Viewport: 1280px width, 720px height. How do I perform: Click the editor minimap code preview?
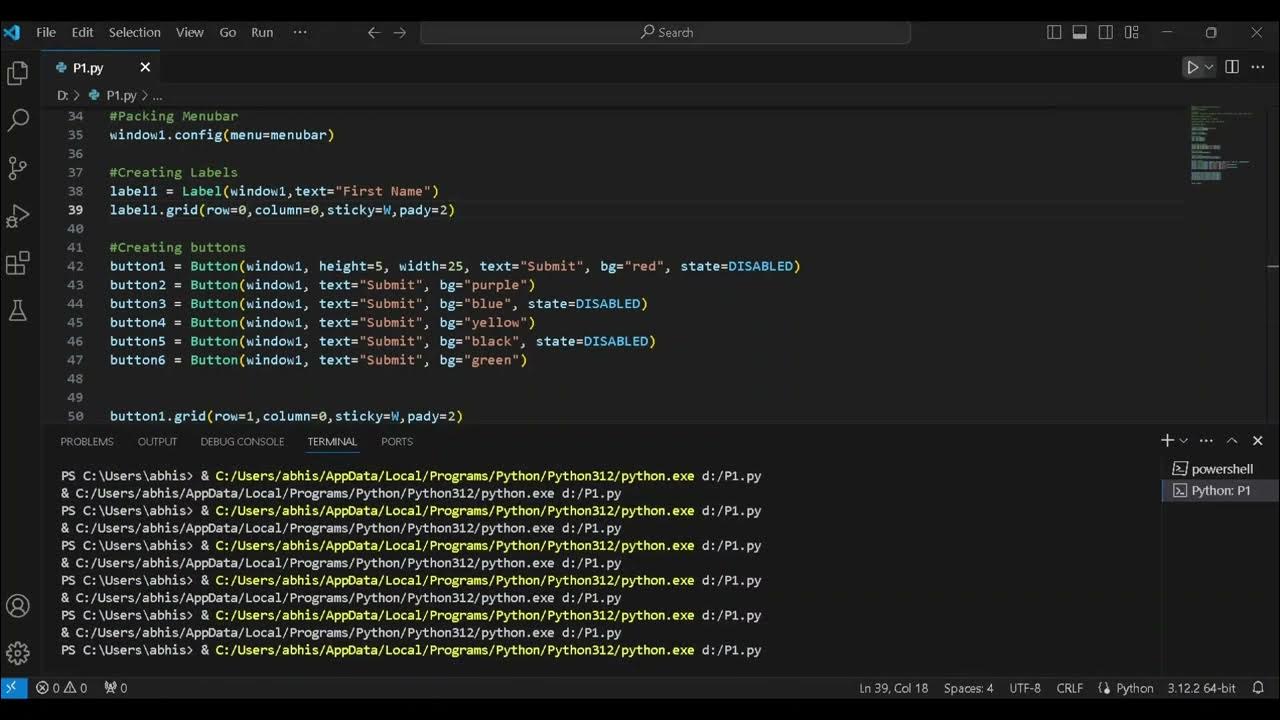(1220, 145)
